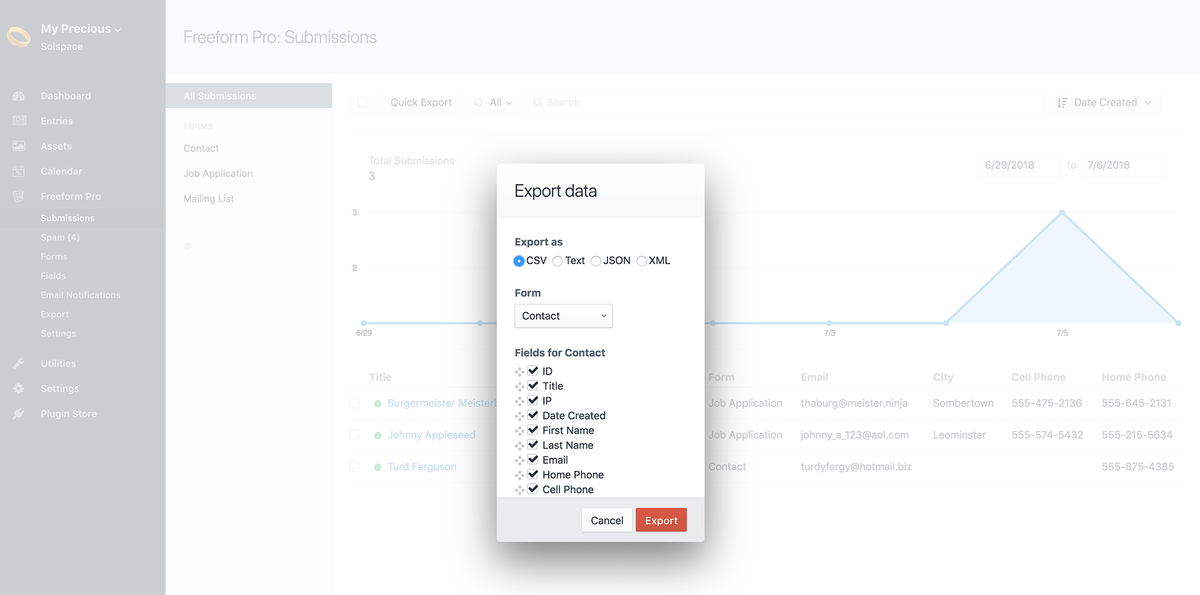Image resolution: width=1200 pixels, height=595 pixels.
Task: Click the move handle beside Cell Phone
Action: (x=520, y=490)
